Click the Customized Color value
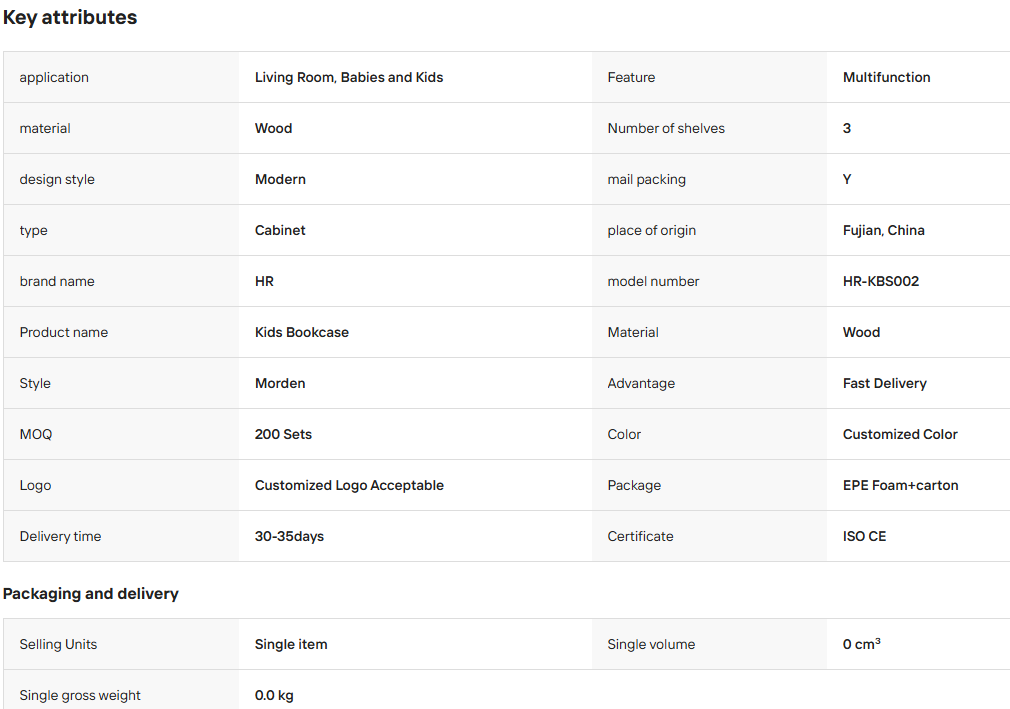The width and height of the screenshot is (1010, 709). click(x=900, y=434)
